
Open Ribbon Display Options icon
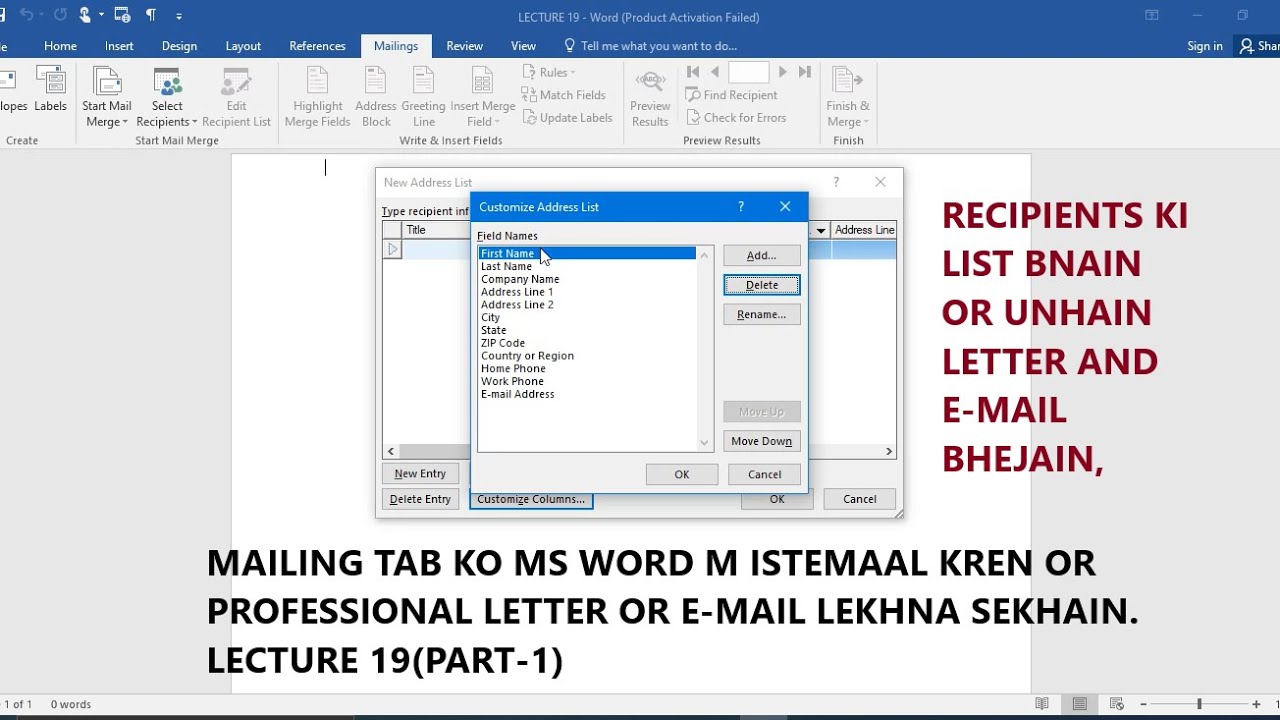click(1152, 15)
